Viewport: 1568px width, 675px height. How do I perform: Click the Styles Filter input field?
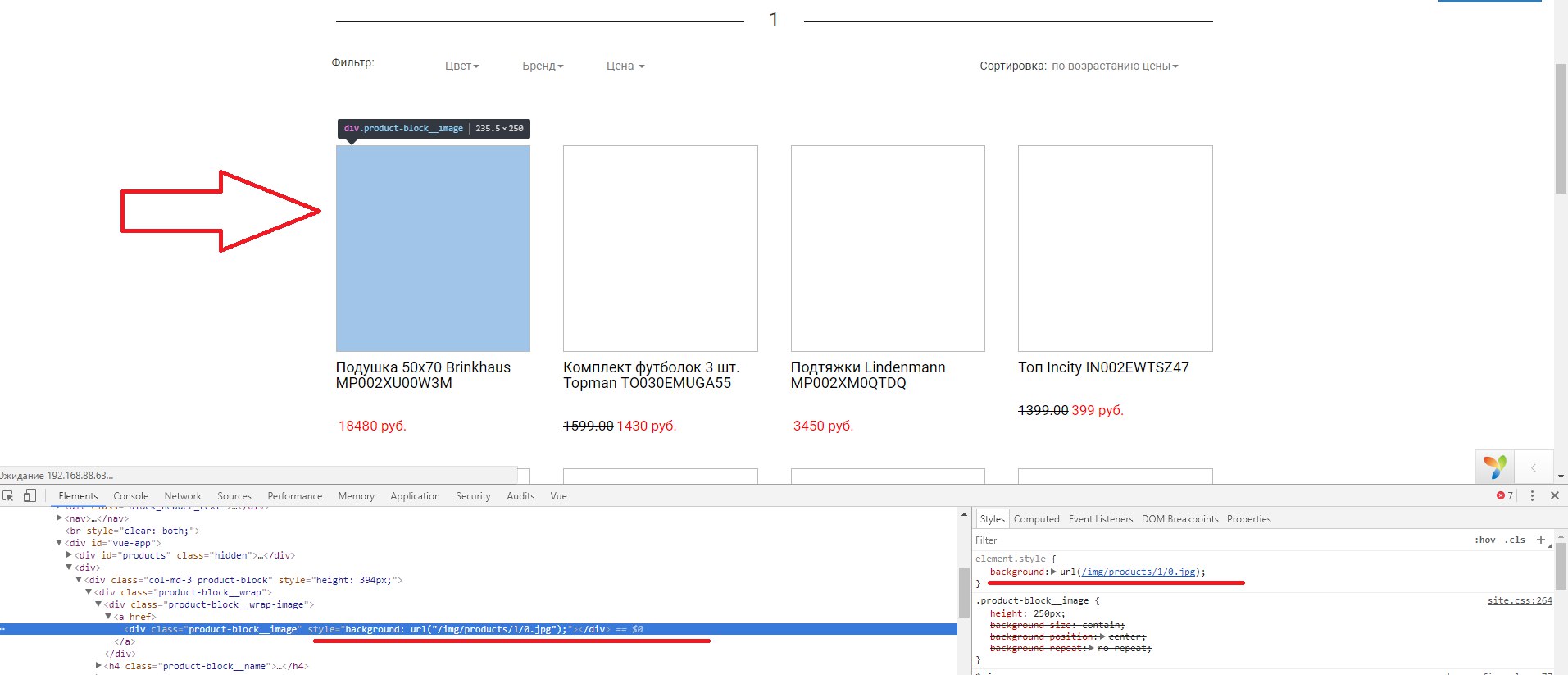(1221, 540)
